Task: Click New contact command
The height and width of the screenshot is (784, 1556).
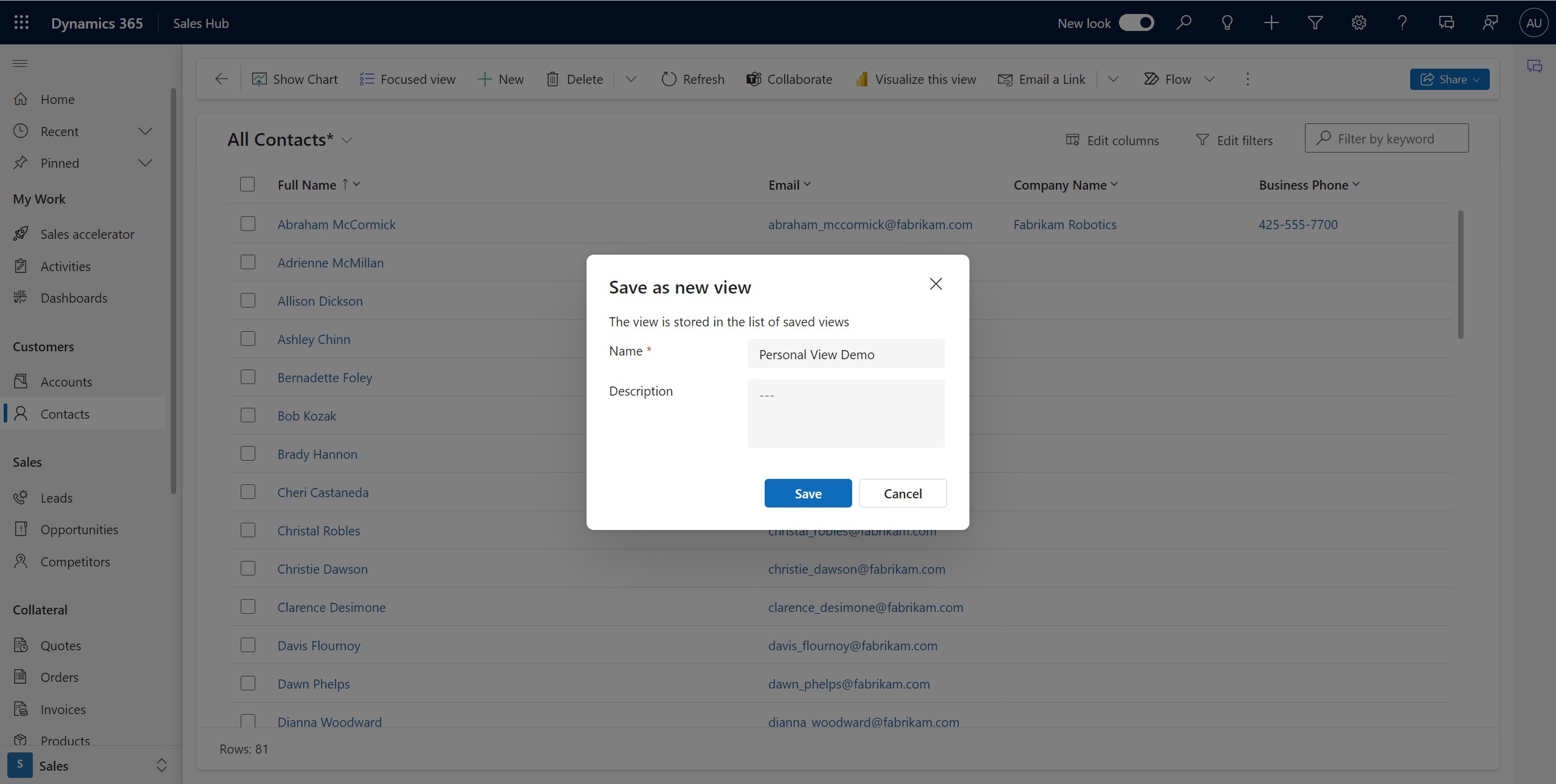Action: coord(500,79)
